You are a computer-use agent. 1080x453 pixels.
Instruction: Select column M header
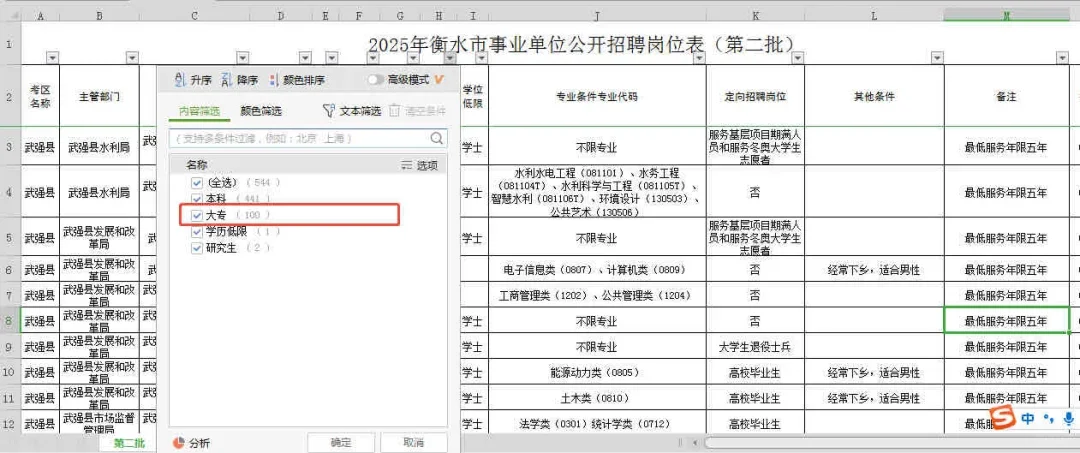[x=1006, y=15]
